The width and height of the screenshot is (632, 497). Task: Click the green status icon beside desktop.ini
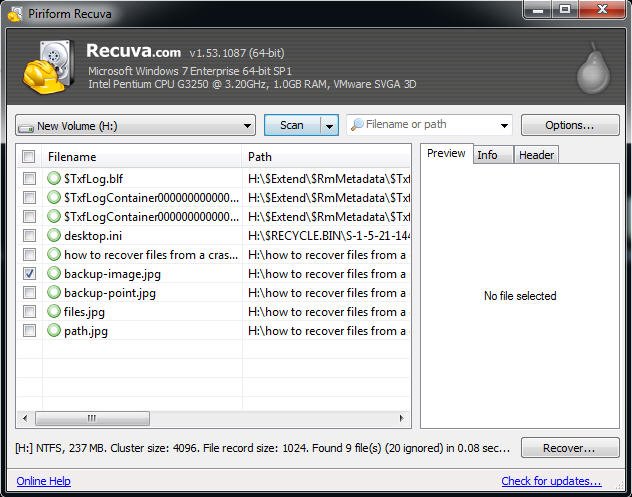pos(54,235)
